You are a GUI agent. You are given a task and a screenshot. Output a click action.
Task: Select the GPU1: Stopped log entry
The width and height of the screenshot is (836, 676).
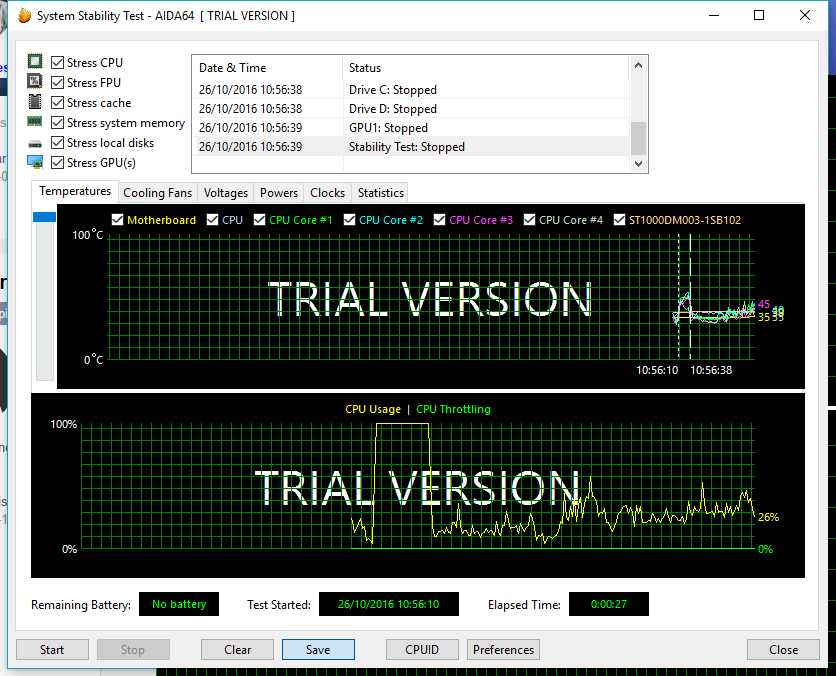pyautogui.click(x=411, y=128)
